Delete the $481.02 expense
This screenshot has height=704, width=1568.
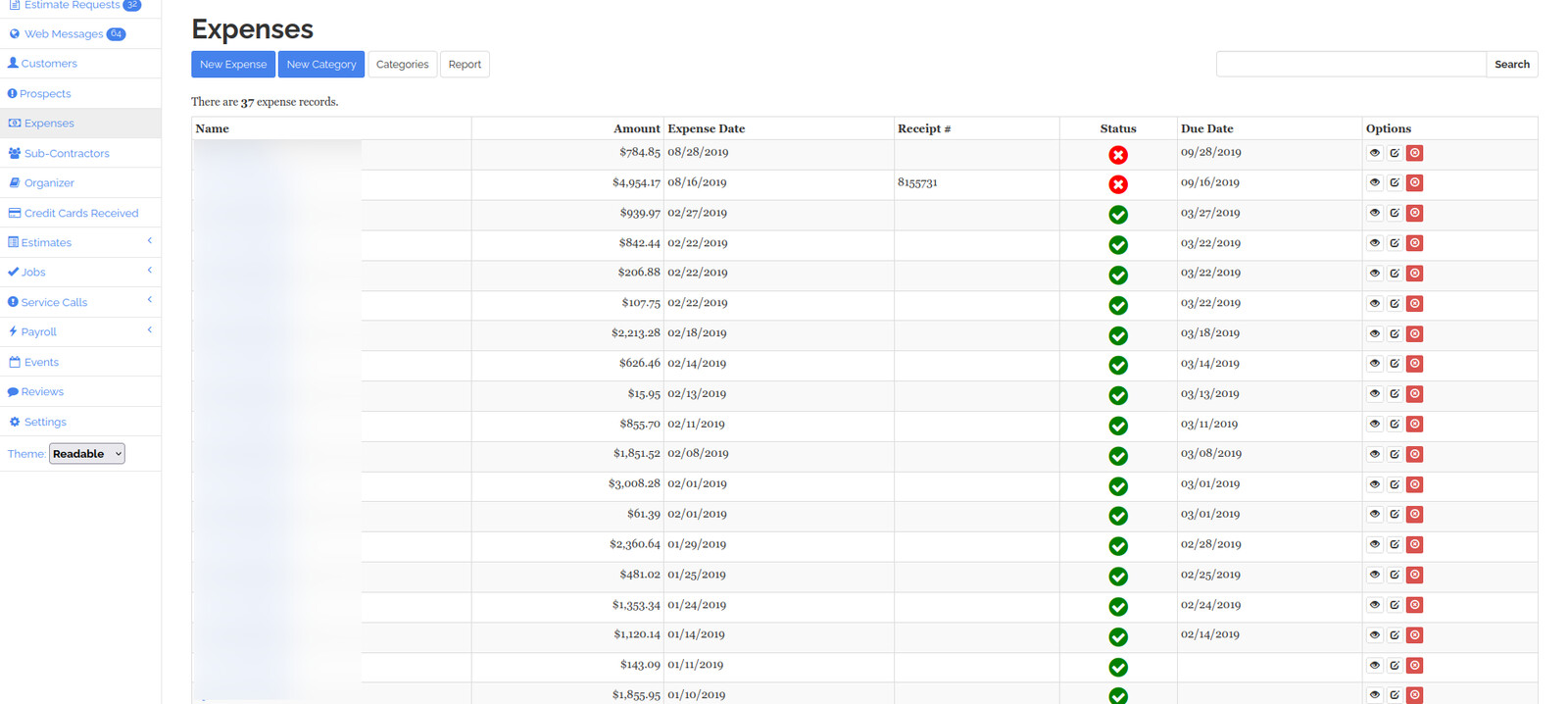(1415, 576)
